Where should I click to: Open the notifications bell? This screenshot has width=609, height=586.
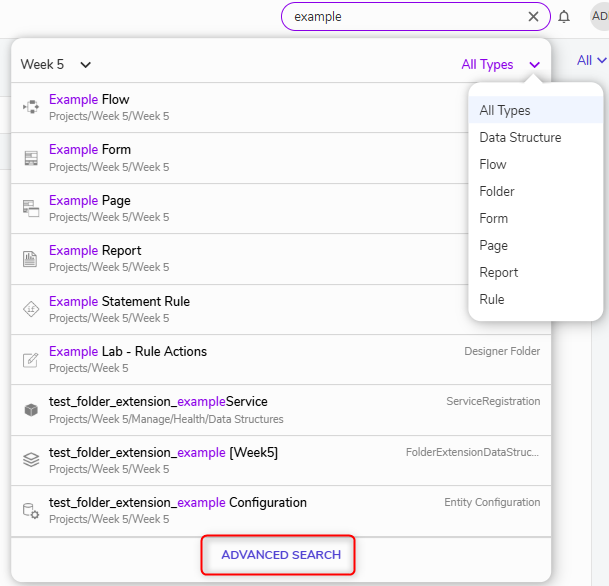pyautogui.click(x=564, y=17)
